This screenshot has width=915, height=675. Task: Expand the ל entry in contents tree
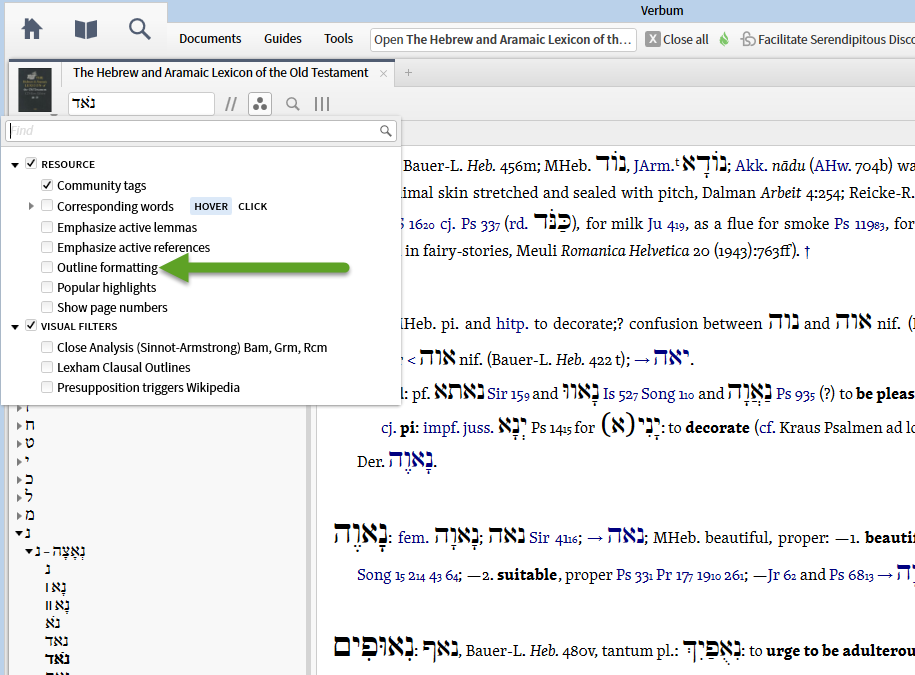(x=19, y=498)
